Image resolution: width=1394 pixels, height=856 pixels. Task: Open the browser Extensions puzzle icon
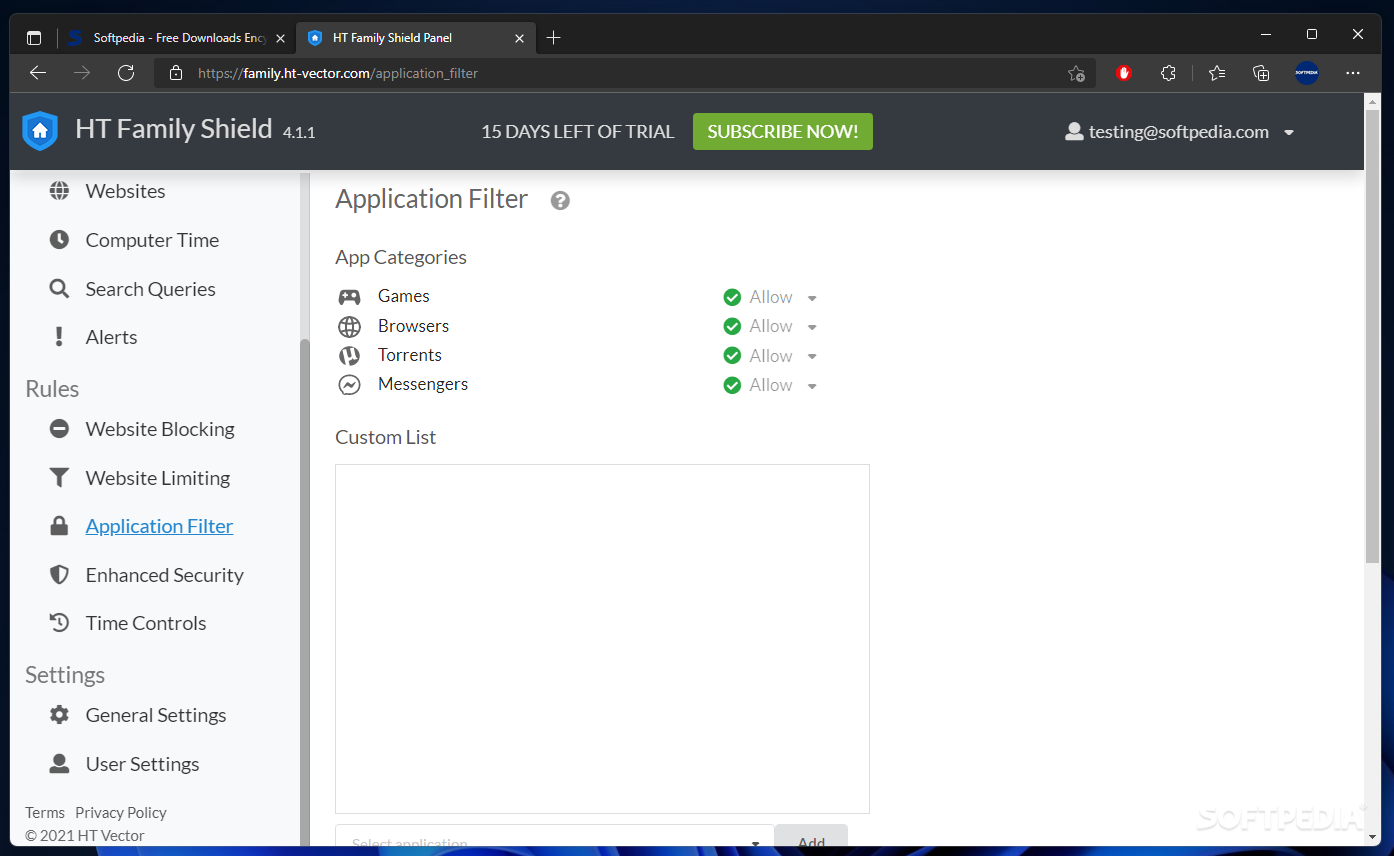pos(1168,73)
